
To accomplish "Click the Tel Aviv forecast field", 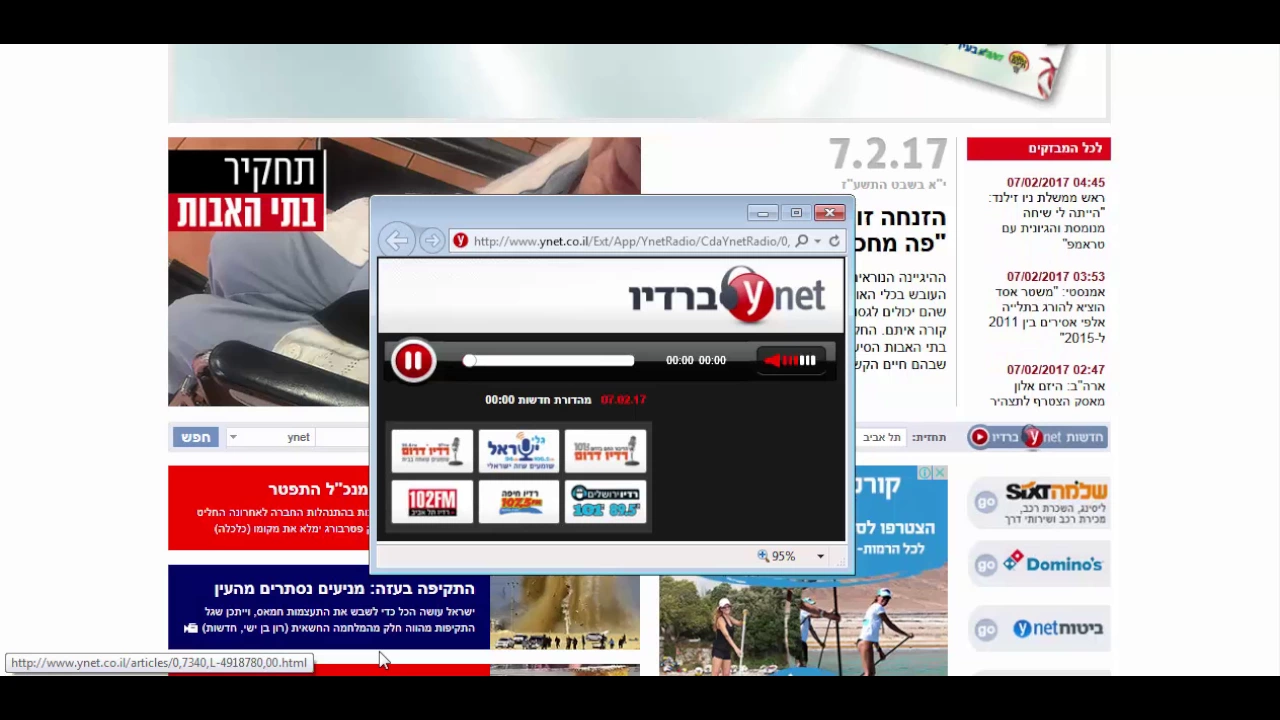I will [x=882, y=437].
